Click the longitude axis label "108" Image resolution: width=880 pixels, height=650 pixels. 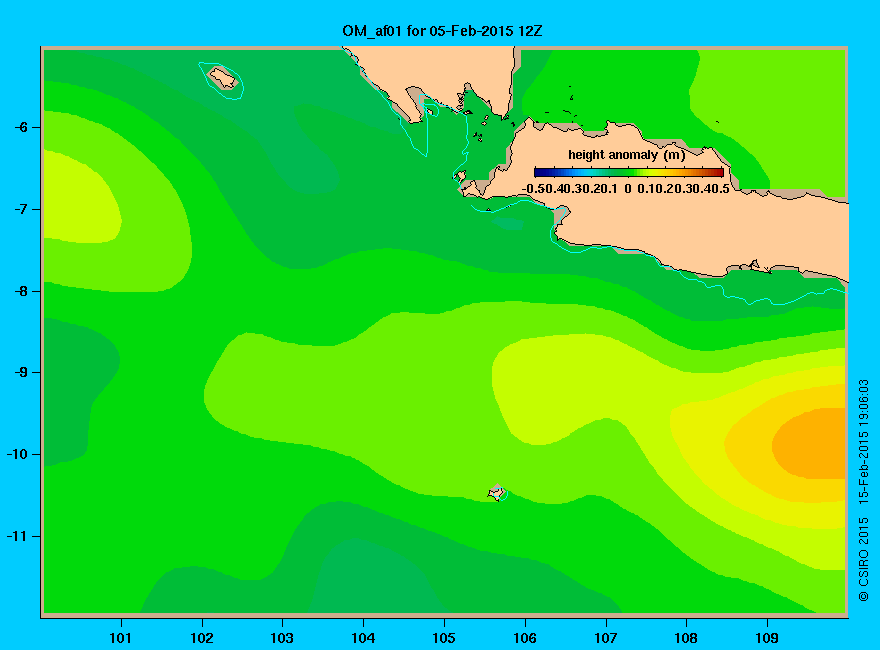click(x=686, y=638)
